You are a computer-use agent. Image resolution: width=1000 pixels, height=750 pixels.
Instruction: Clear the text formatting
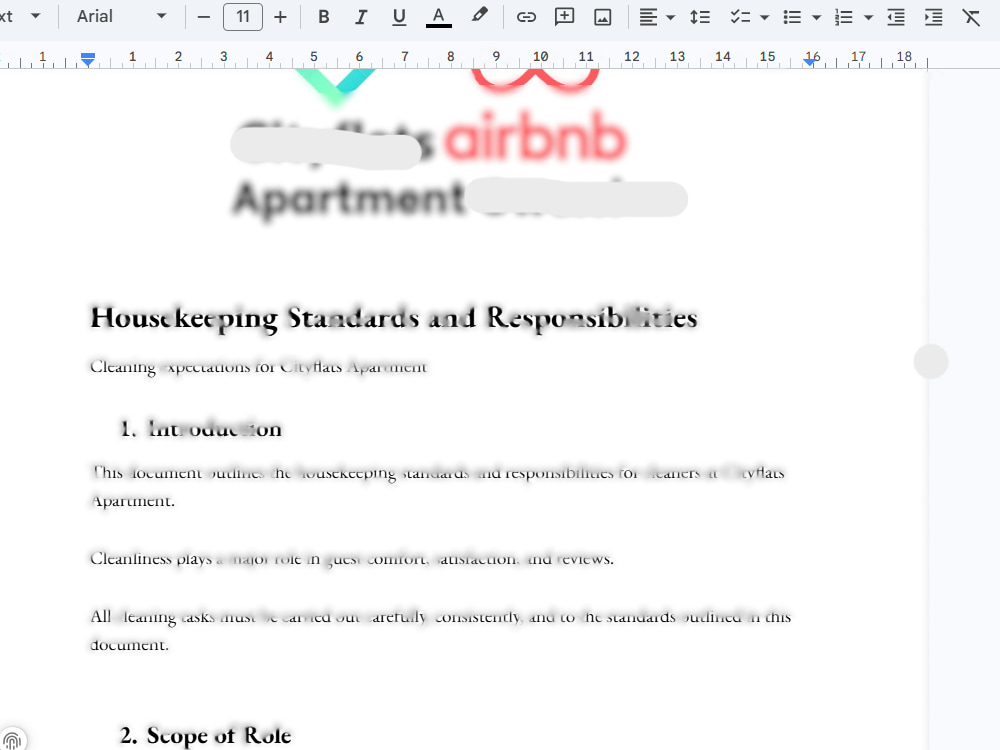coord(971,17)
